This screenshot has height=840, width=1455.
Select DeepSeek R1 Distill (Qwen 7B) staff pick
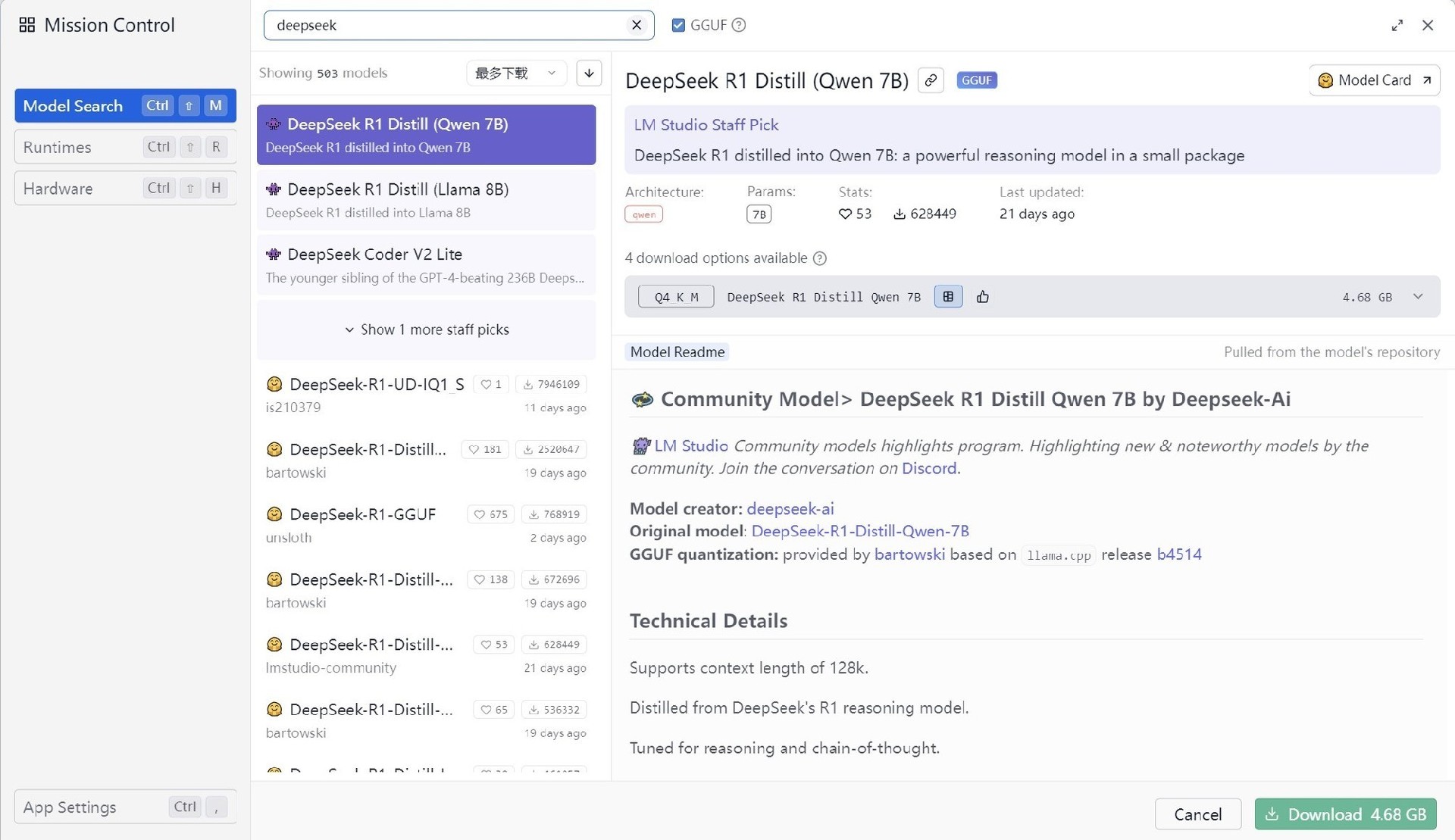click(x=426, y=135)
